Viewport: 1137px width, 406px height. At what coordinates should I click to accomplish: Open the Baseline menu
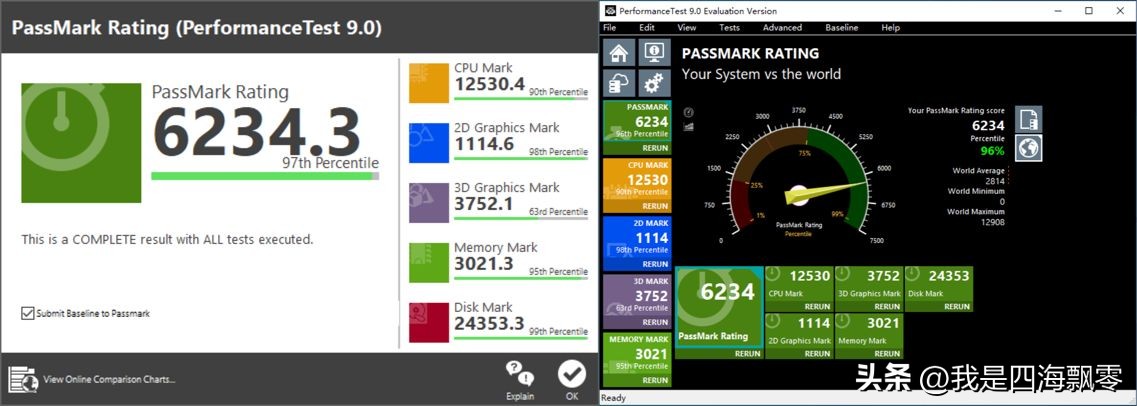(x=842, y=28)
